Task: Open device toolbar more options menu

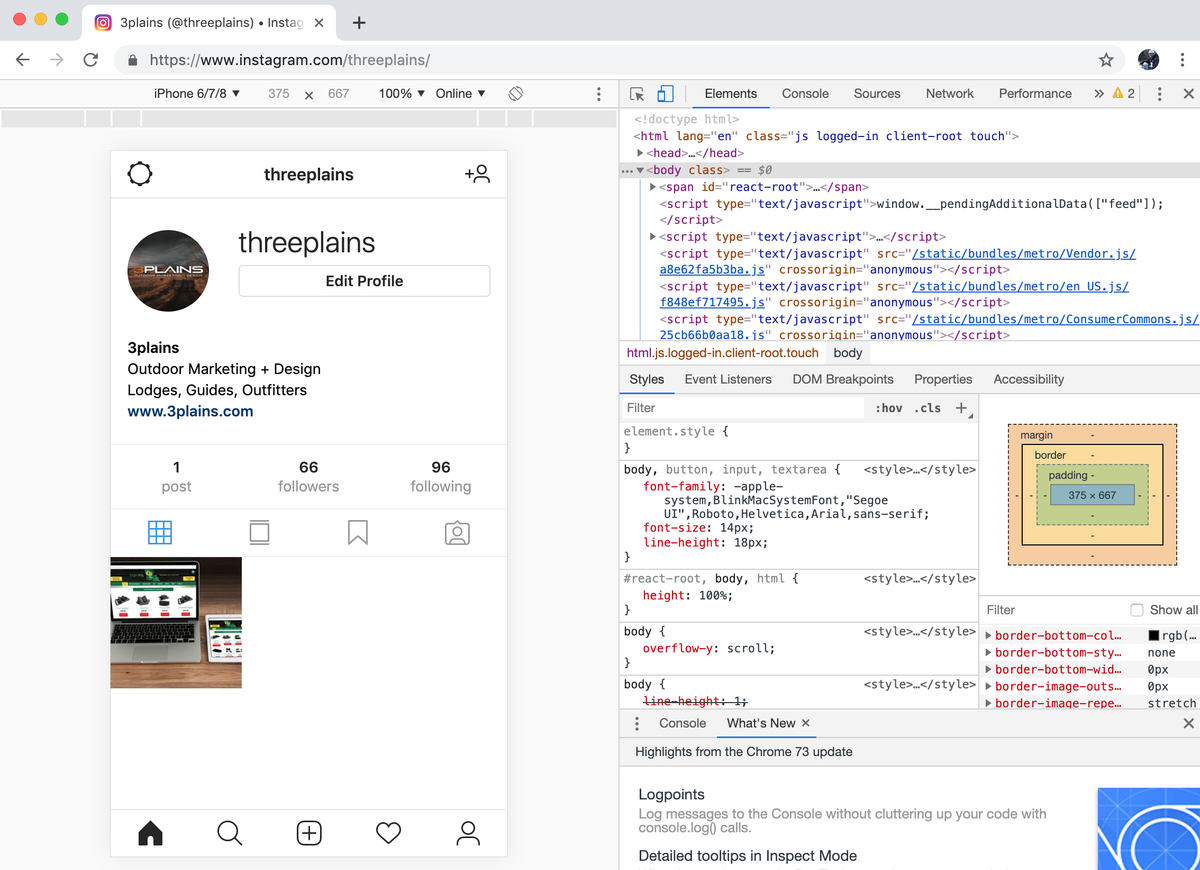Action: 599,93
